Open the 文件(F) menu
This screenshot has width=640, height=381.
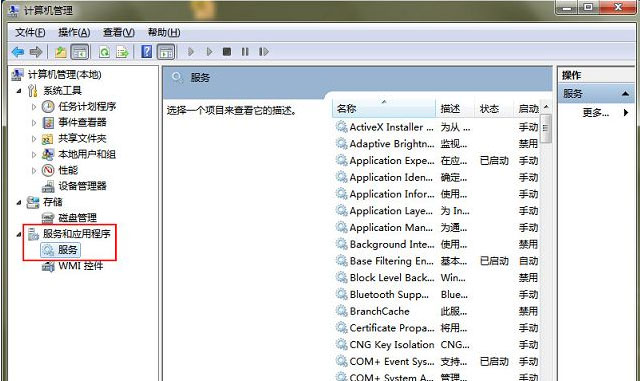tap(30, 32)
